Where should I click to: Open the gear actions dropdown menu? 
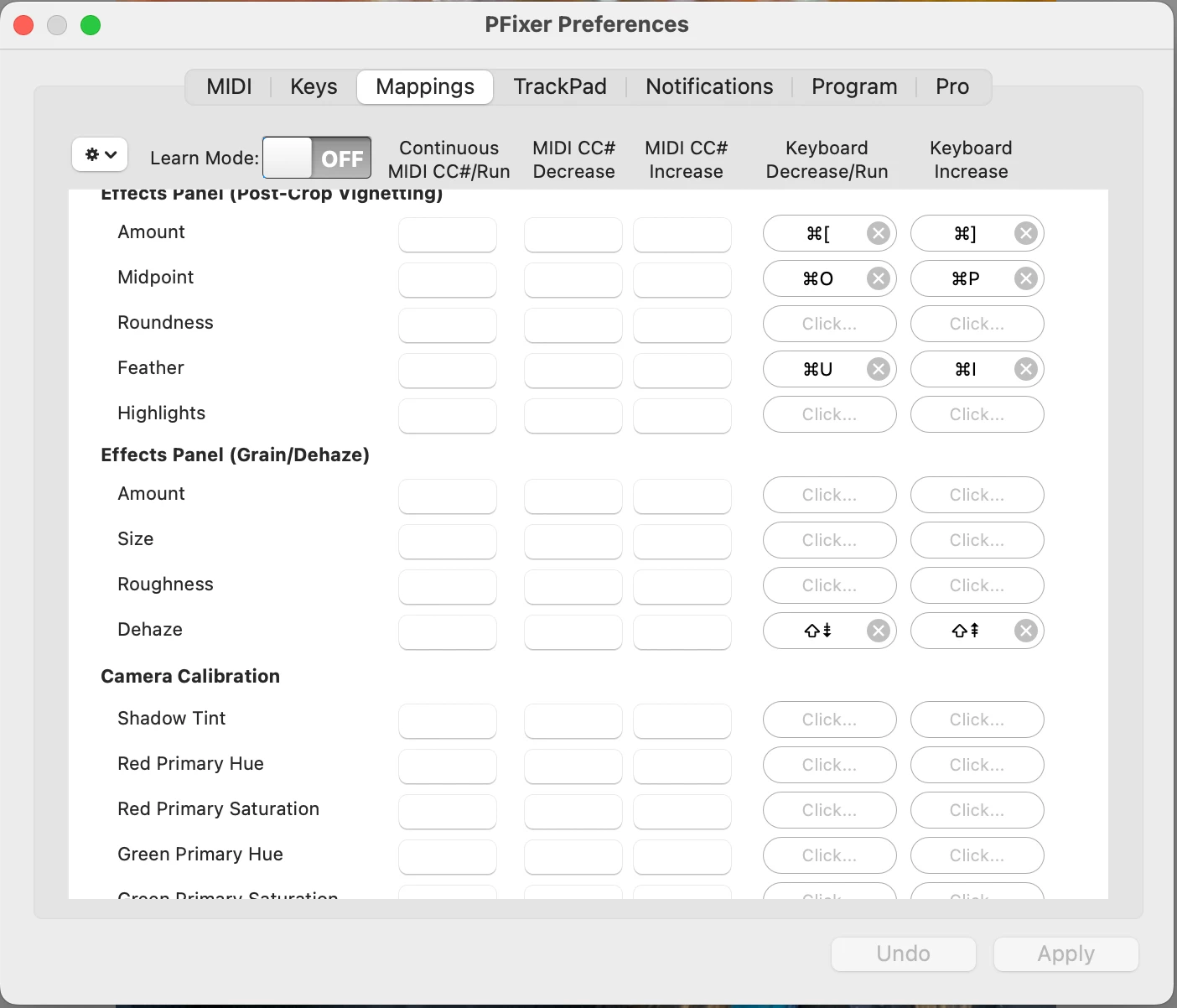click(100, 154)
